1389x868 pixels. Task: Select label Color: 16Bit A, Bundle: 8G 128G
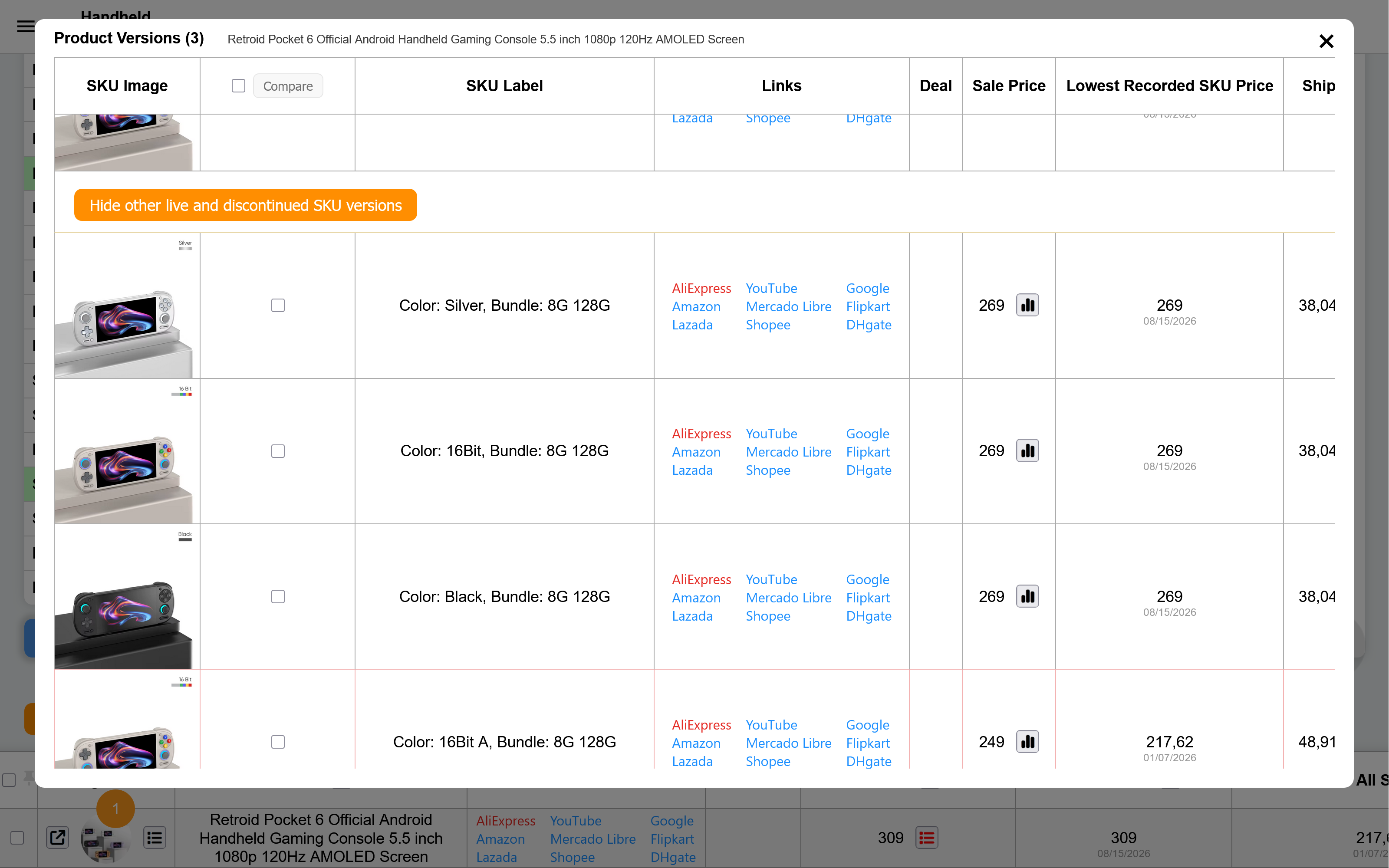504,742
